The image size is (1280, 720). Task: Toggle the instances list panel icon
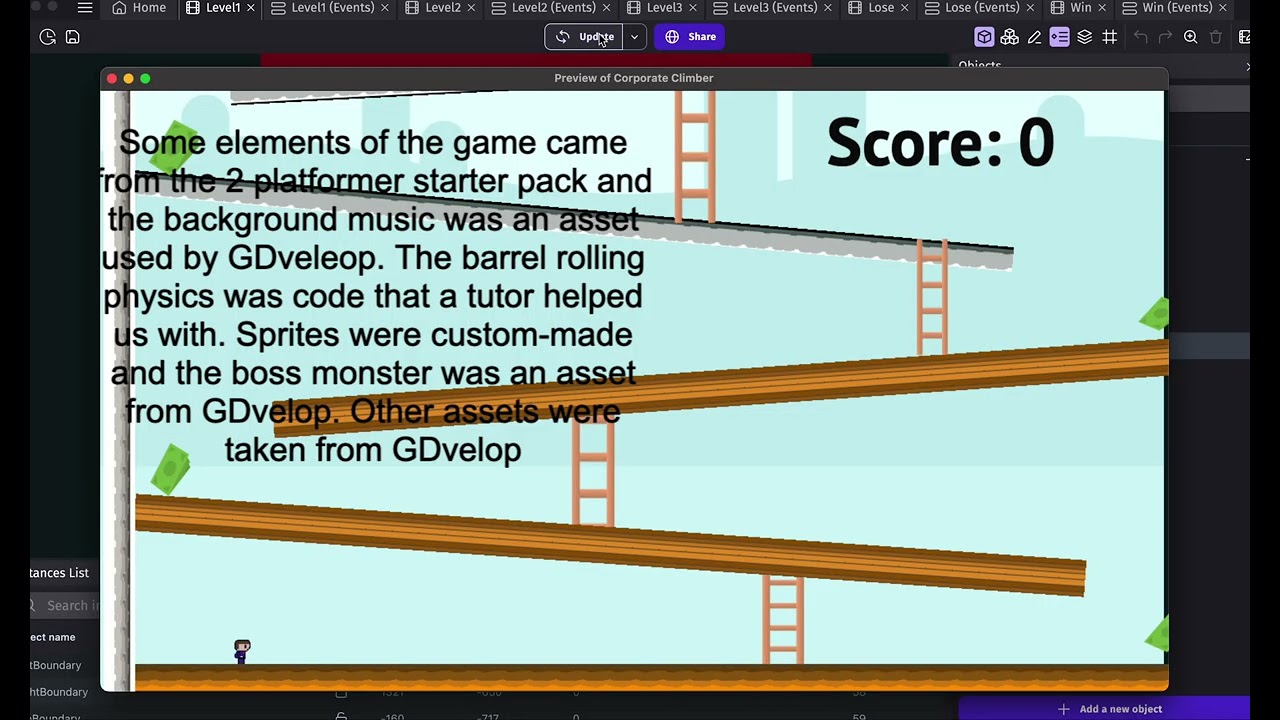point(1059,37)
